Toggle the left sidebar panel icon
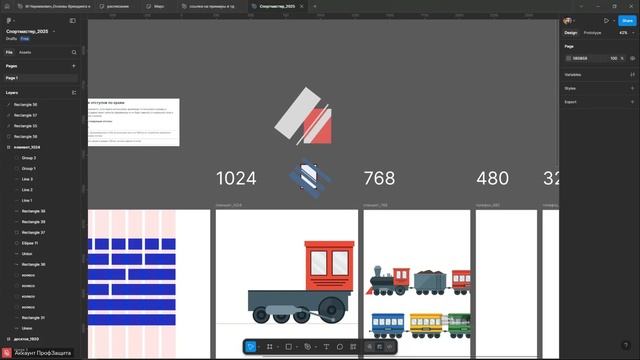This screenshot has width=640, height=360. tap(73, 20)
